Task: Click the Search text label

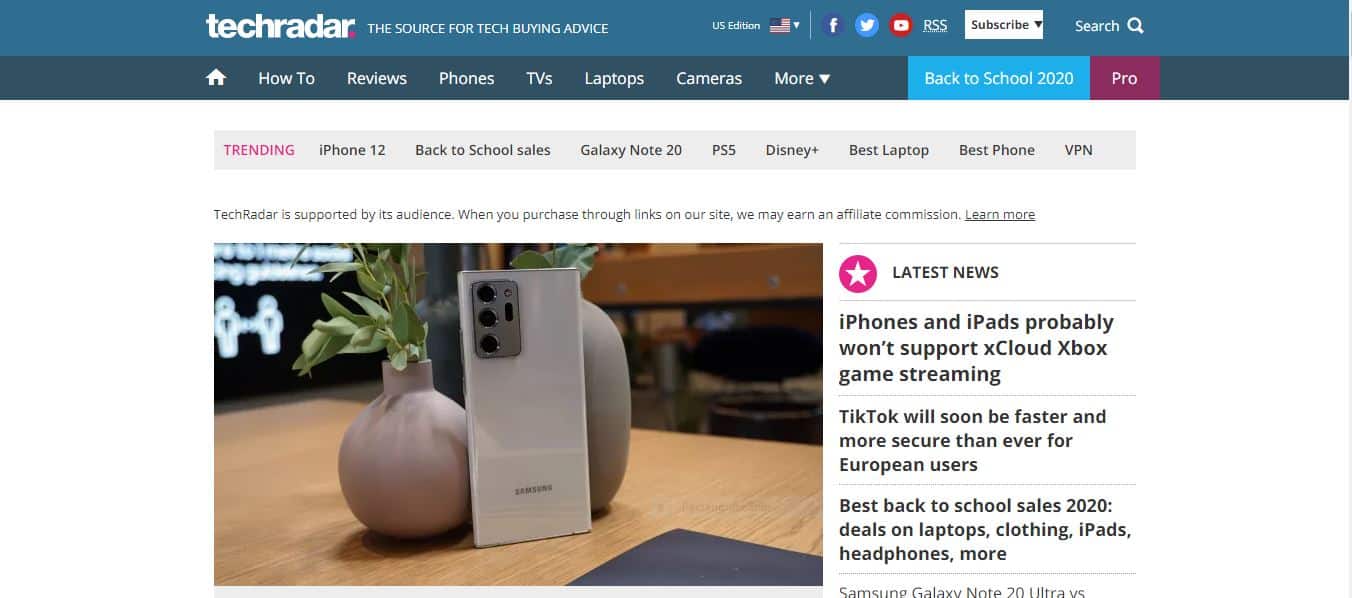Action: tap(1097, 26)
